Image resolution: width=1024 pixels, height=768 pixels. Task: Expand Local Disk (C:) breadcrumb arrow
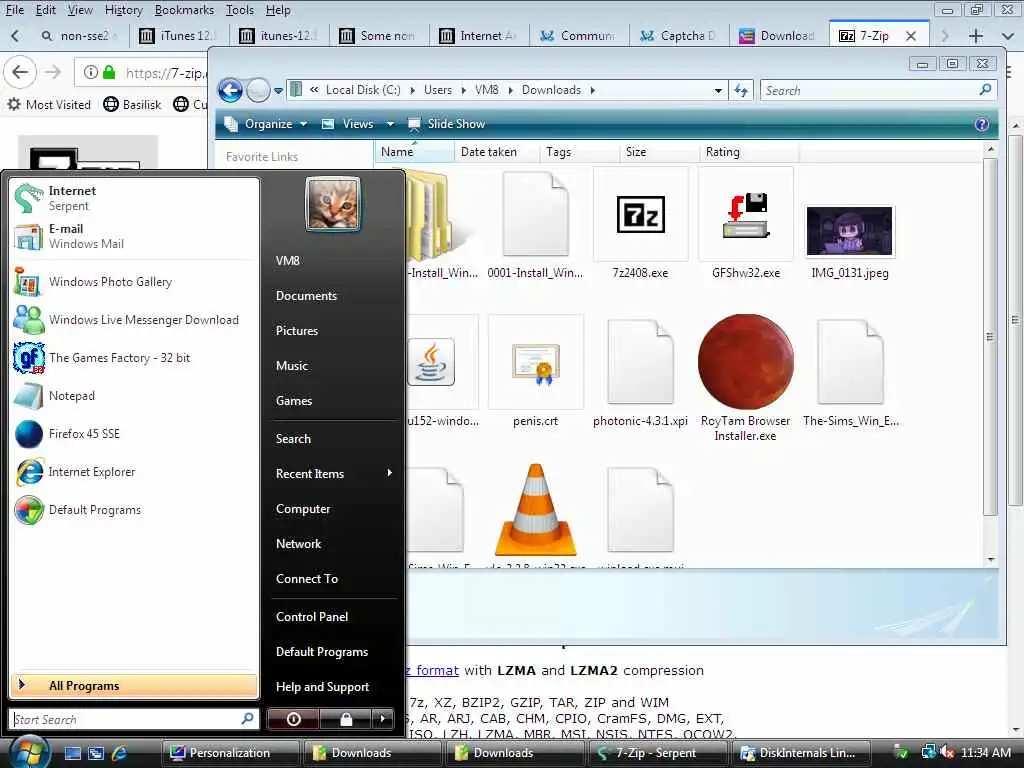(412, 90)
